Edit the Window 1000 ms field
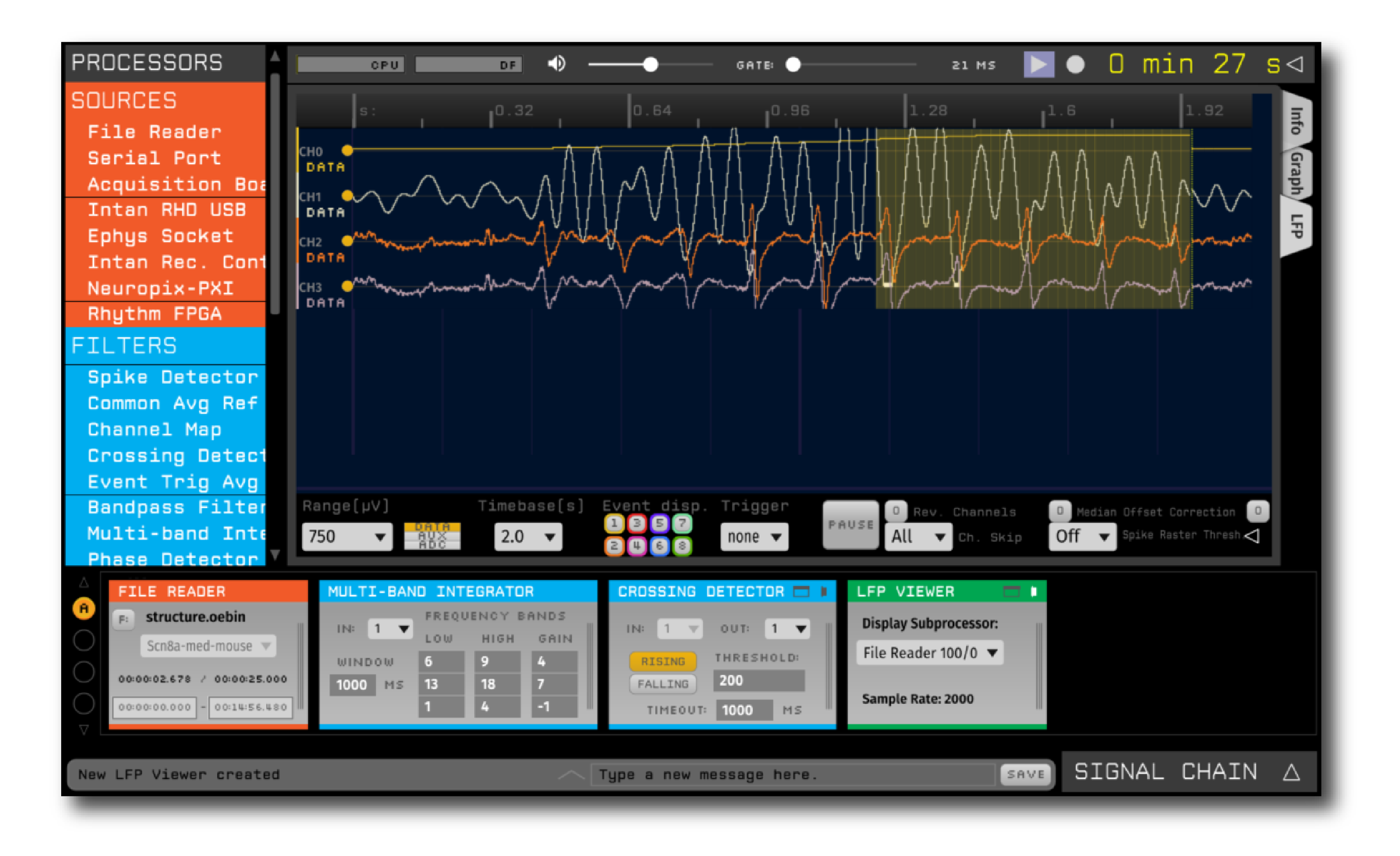Screen dimensions: 1400x856 point(352,685)
